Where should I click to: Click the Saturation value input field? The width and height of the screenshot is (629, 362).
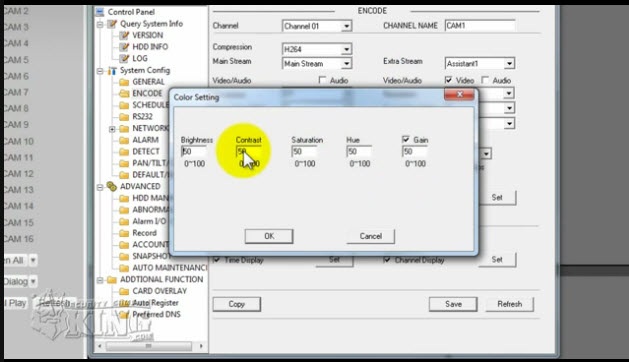point(304,151)
